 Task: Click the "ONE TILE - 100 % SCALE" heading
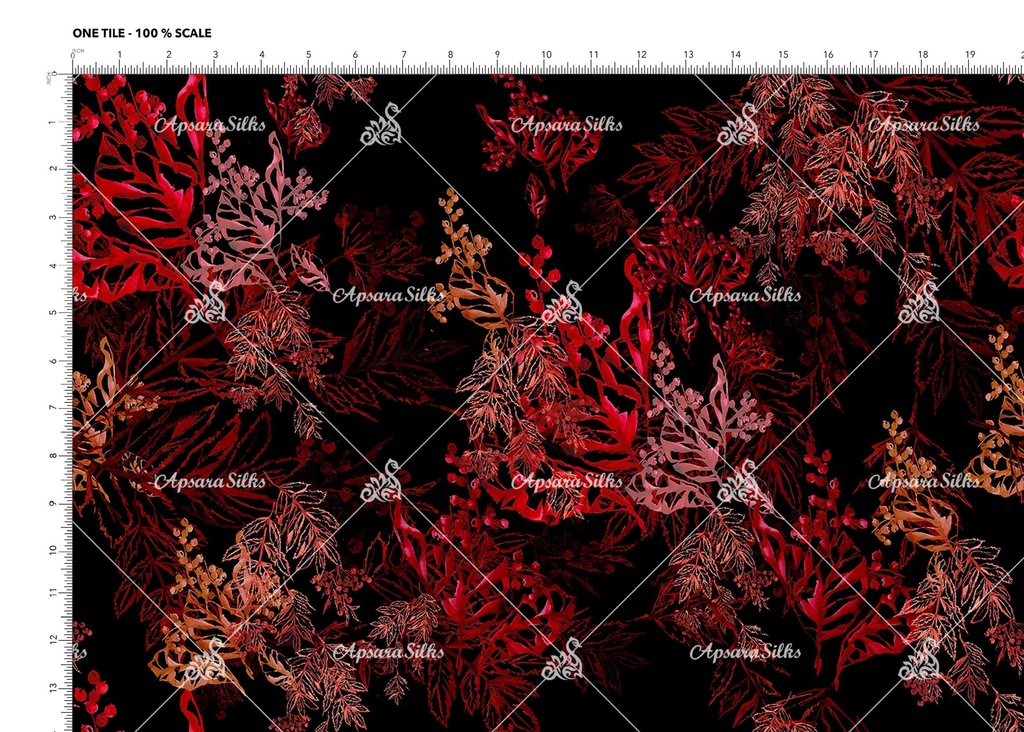142,33
